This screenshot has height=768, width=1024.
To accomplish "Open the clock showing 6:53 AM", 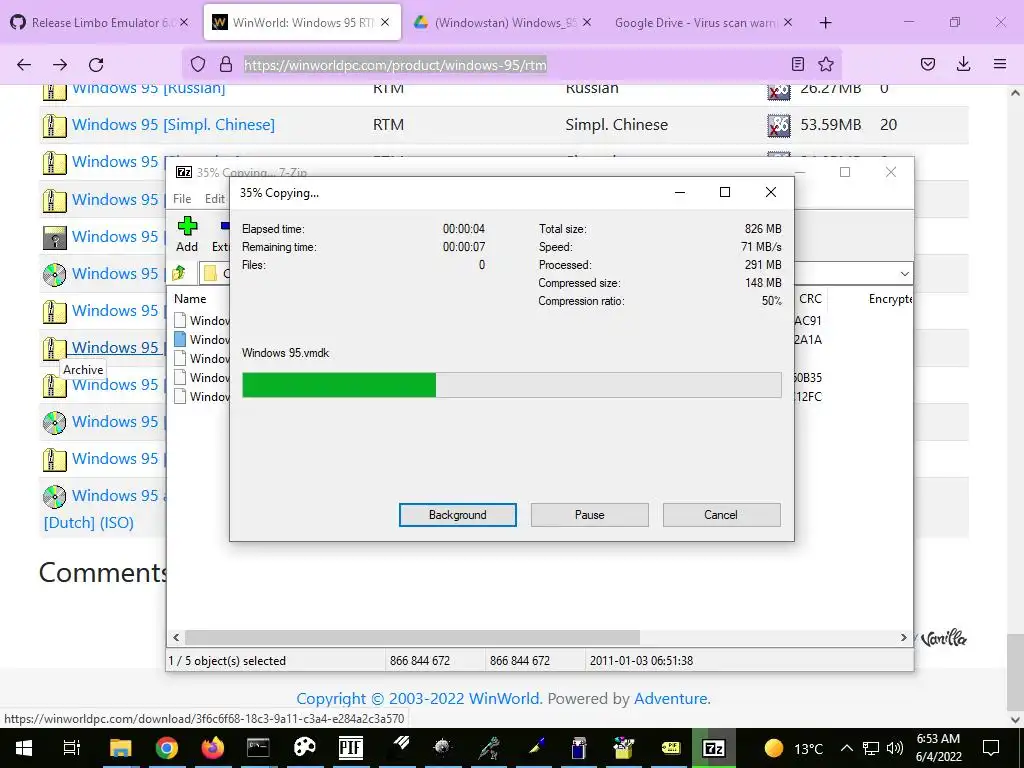I will point(938,748).
